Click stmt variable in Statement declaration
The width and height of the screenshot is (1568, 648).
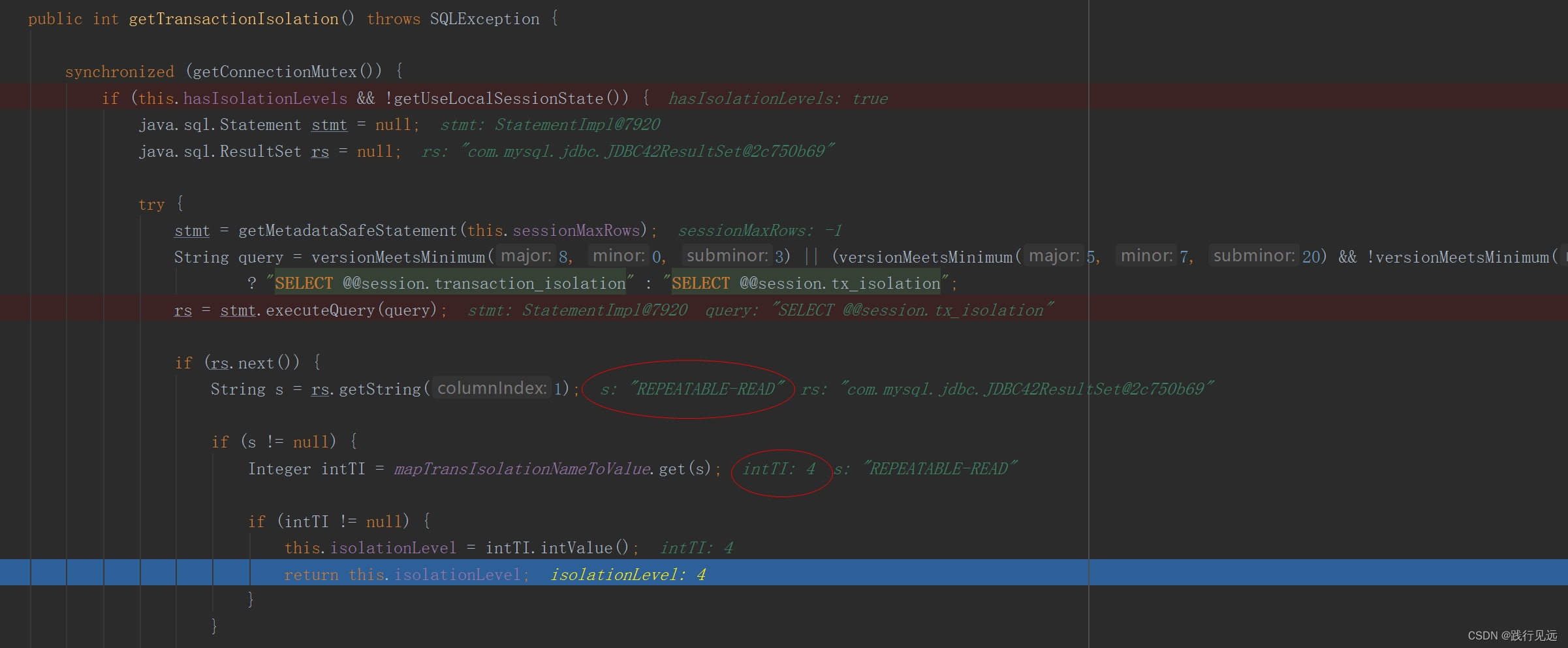[329, 124]
